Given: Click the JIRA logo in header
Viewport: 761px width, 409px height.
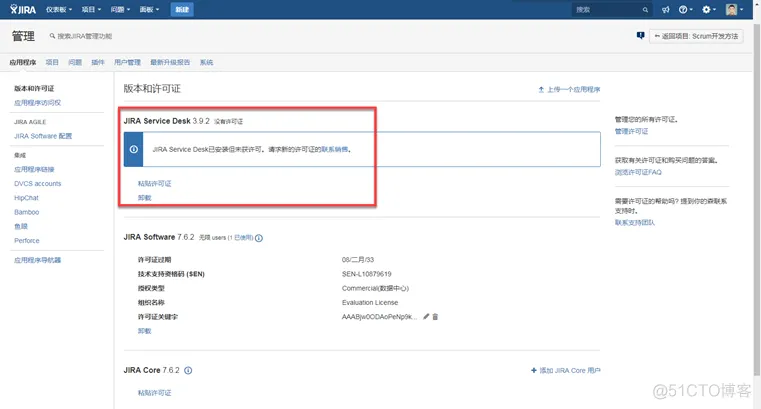Looking at the screenshot, I should 23,9.
